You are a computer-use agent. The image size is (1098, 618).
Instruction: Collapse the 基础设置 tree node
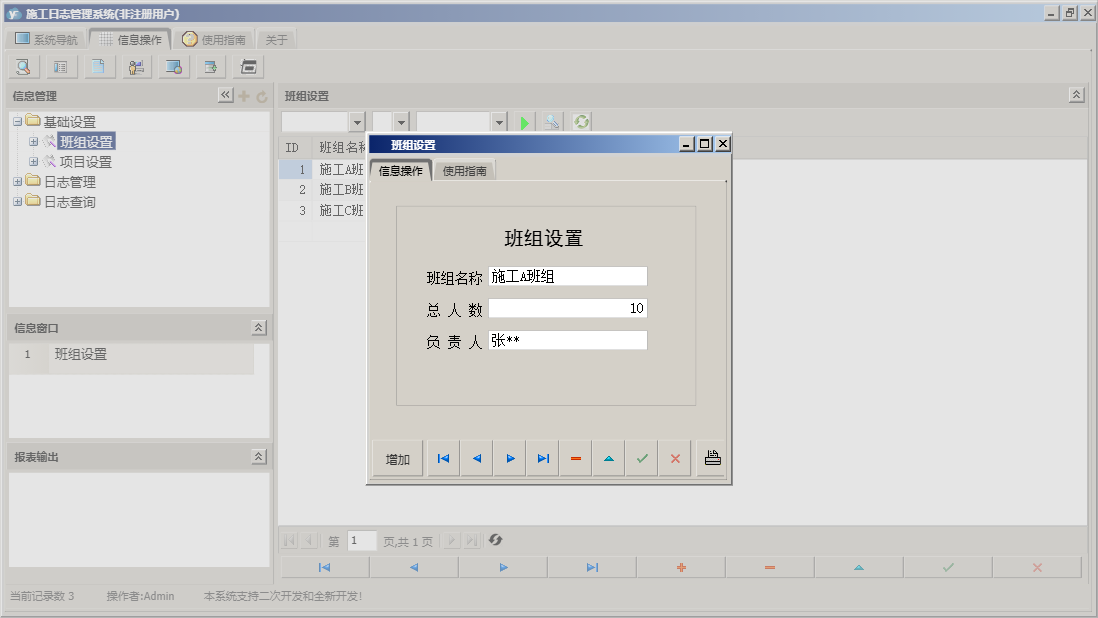[x=18, y=122]
